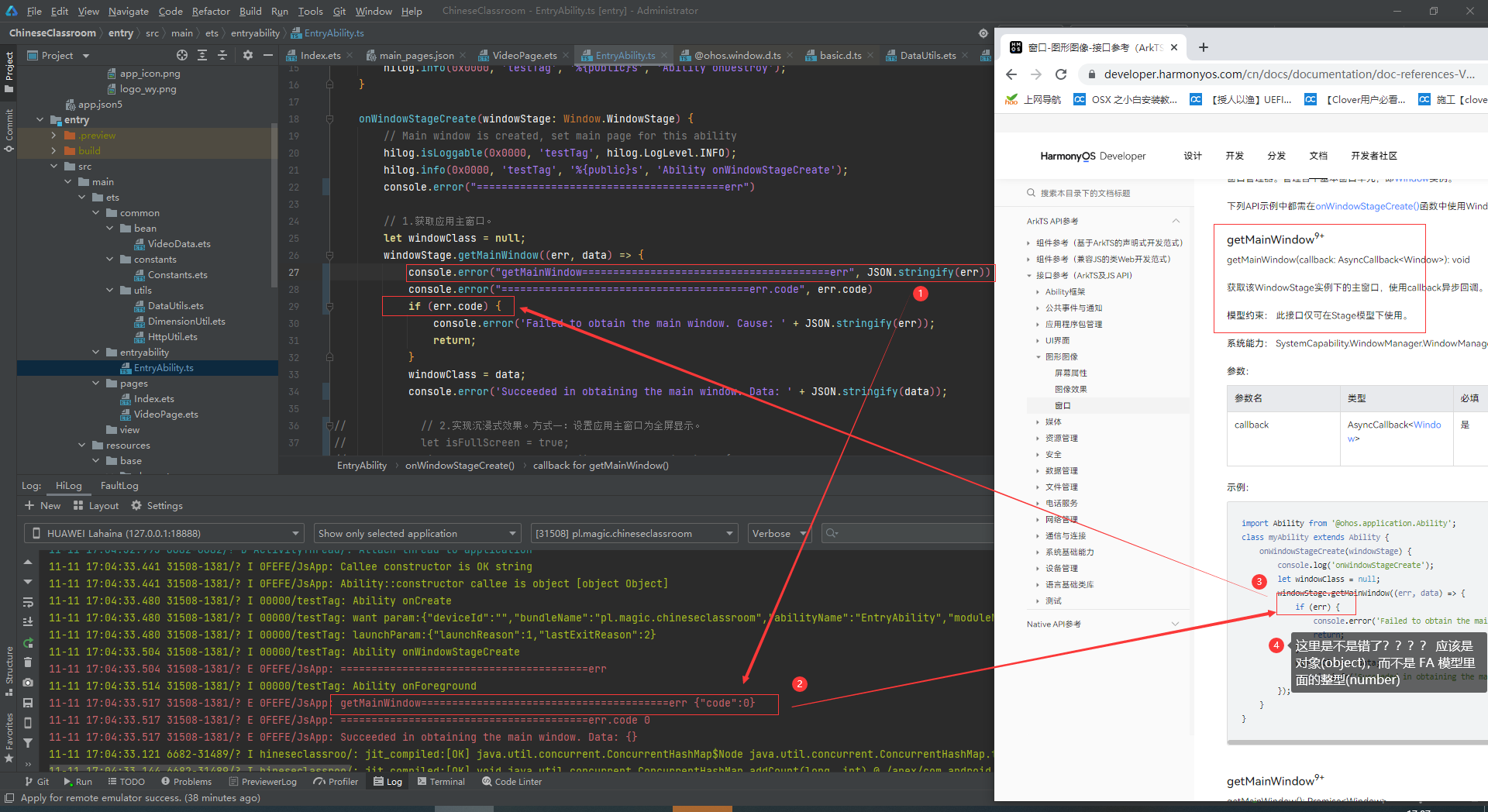The width and height of the screenshot is (1488, 812).
Task: Click docs search box 搜索本目录下的文档标题
Action: pos(1085,193)
